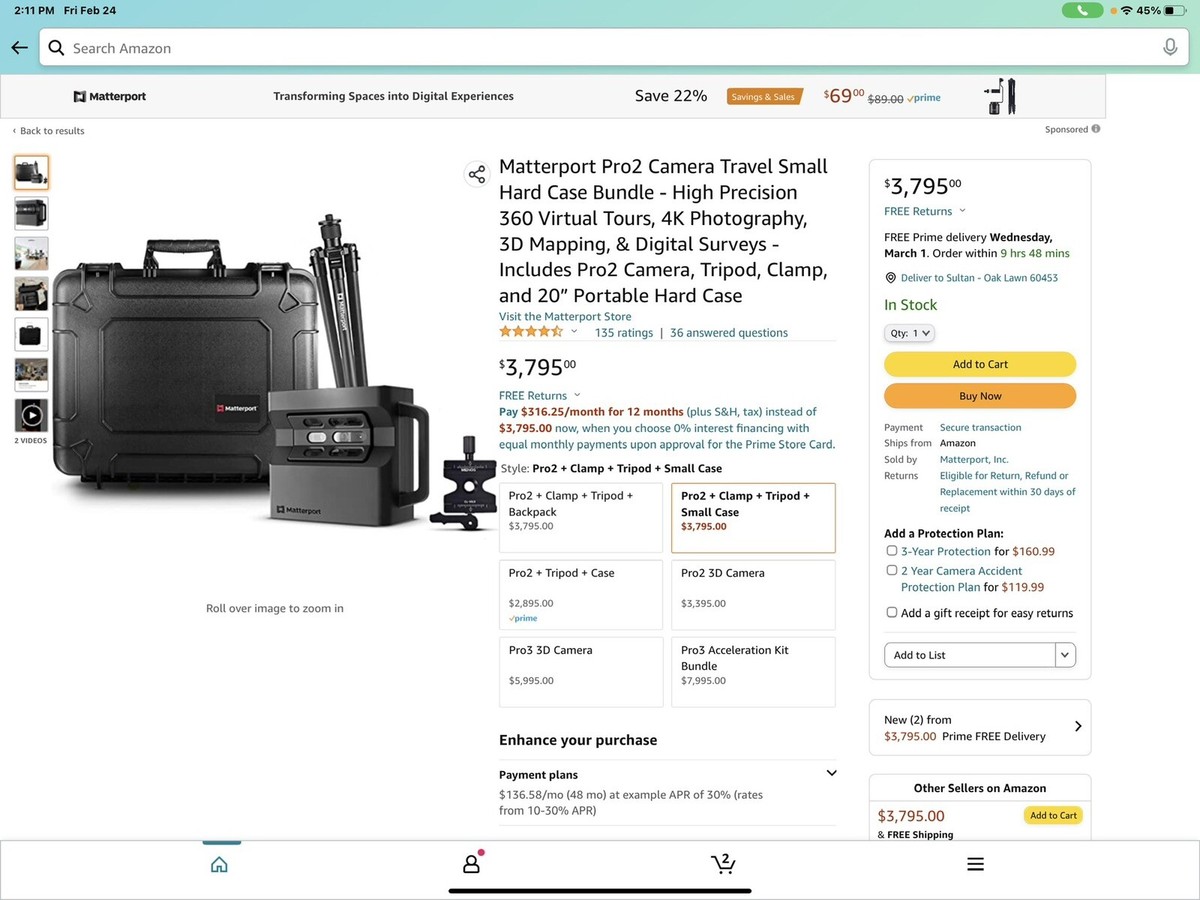This screenshot has width=1200, height=900.
Task: Play the product videos thumbnail
Action: pyautogui.click(x=31, y=415)
